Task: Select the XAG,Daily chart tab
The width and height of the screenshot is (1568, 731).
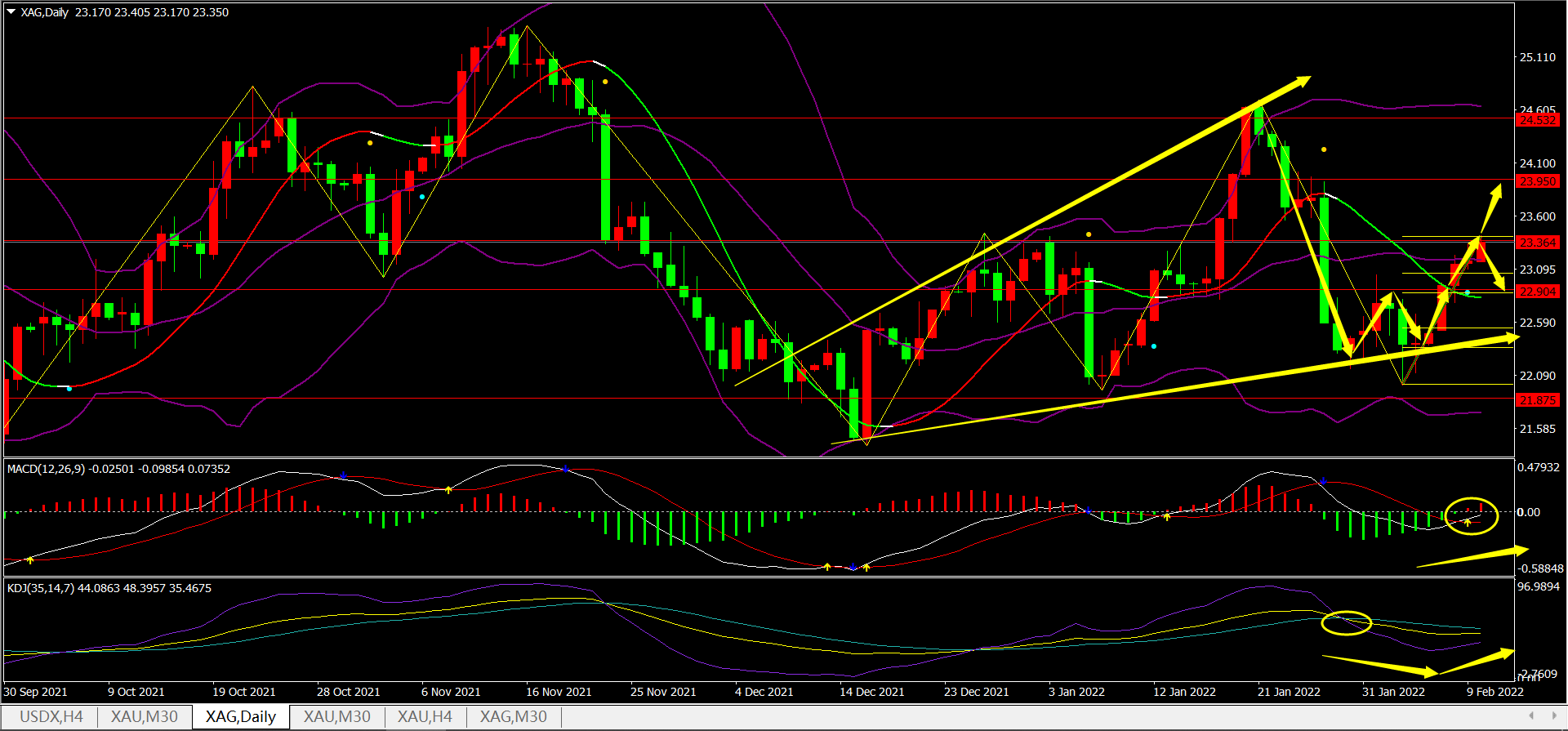Action: (240, 717)
